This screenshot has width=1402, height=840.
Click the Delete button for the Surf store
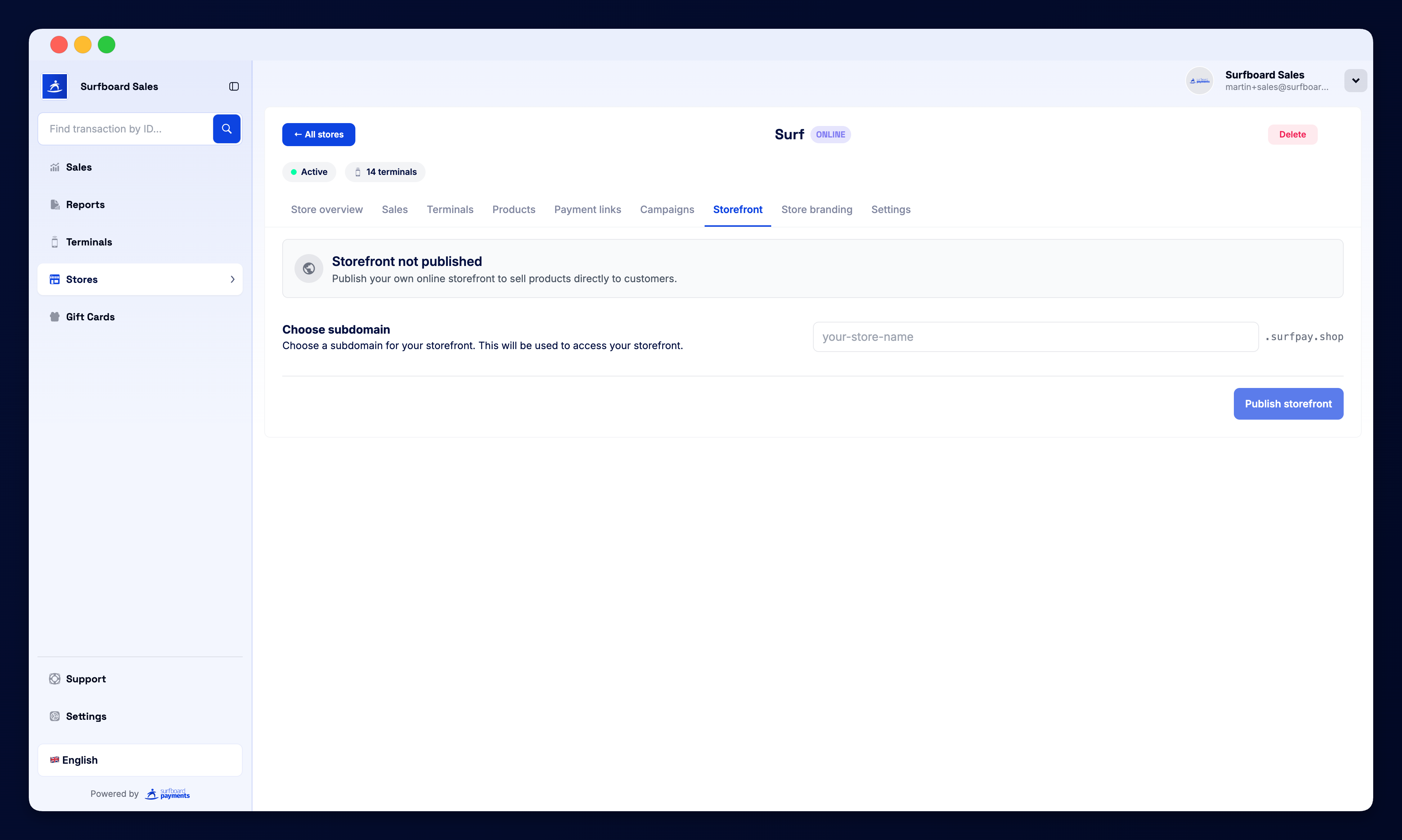pyautogui.click(x=1293, y=134)
